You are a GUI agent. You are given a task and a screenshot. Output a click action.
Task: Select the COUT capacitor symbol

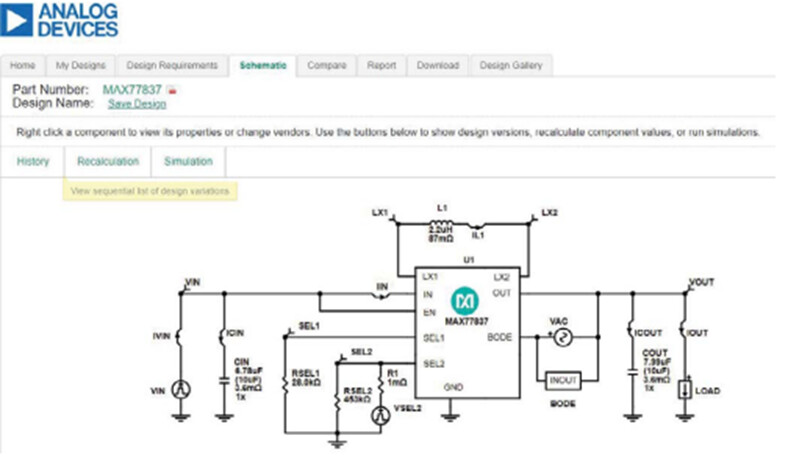(x=633, y=373)
